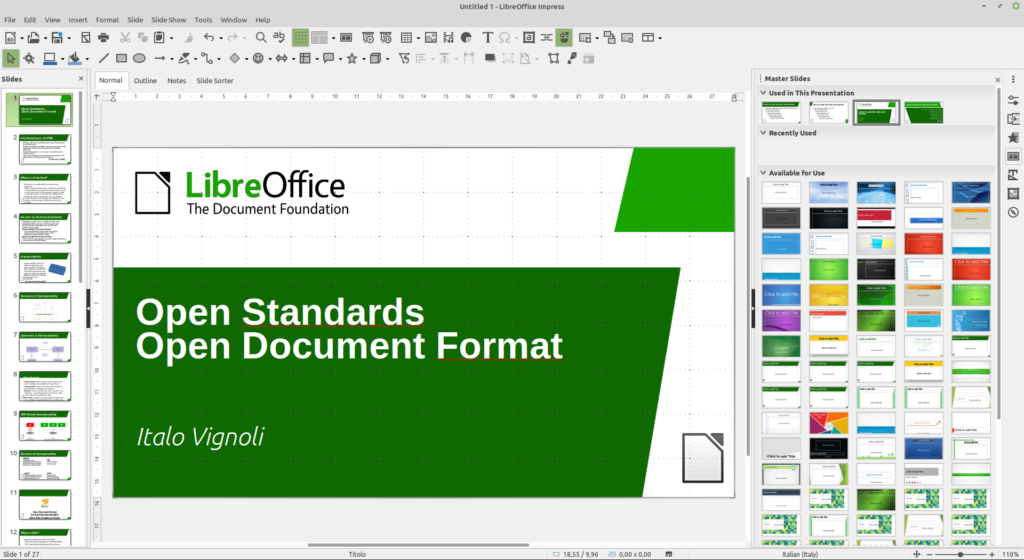This screenshot has width=1024, height=560.
Task: Switch to the Slide Sorter tab
Action: point(215,80)
